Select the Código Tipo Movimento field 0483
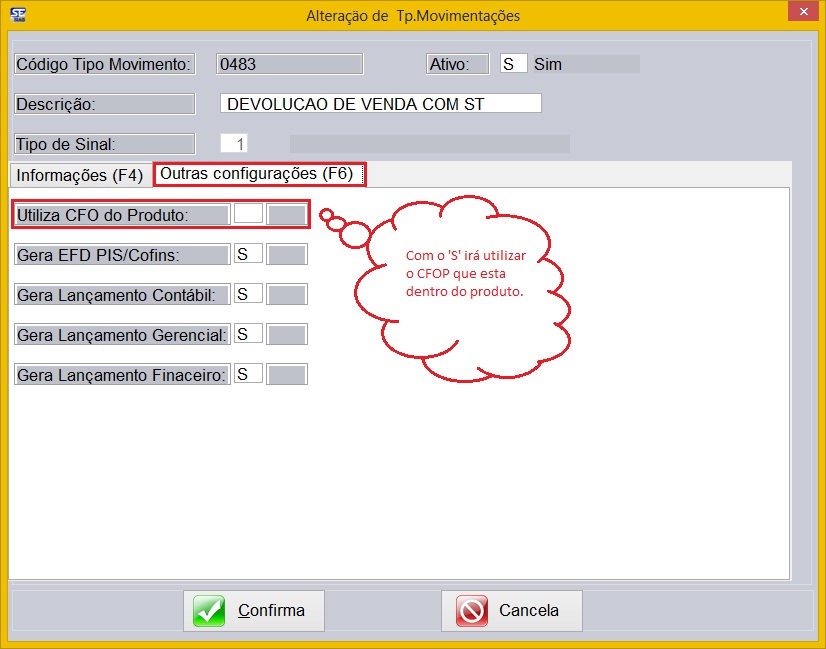The width and height of the screenshot is (826, 649). coord(289,64)
